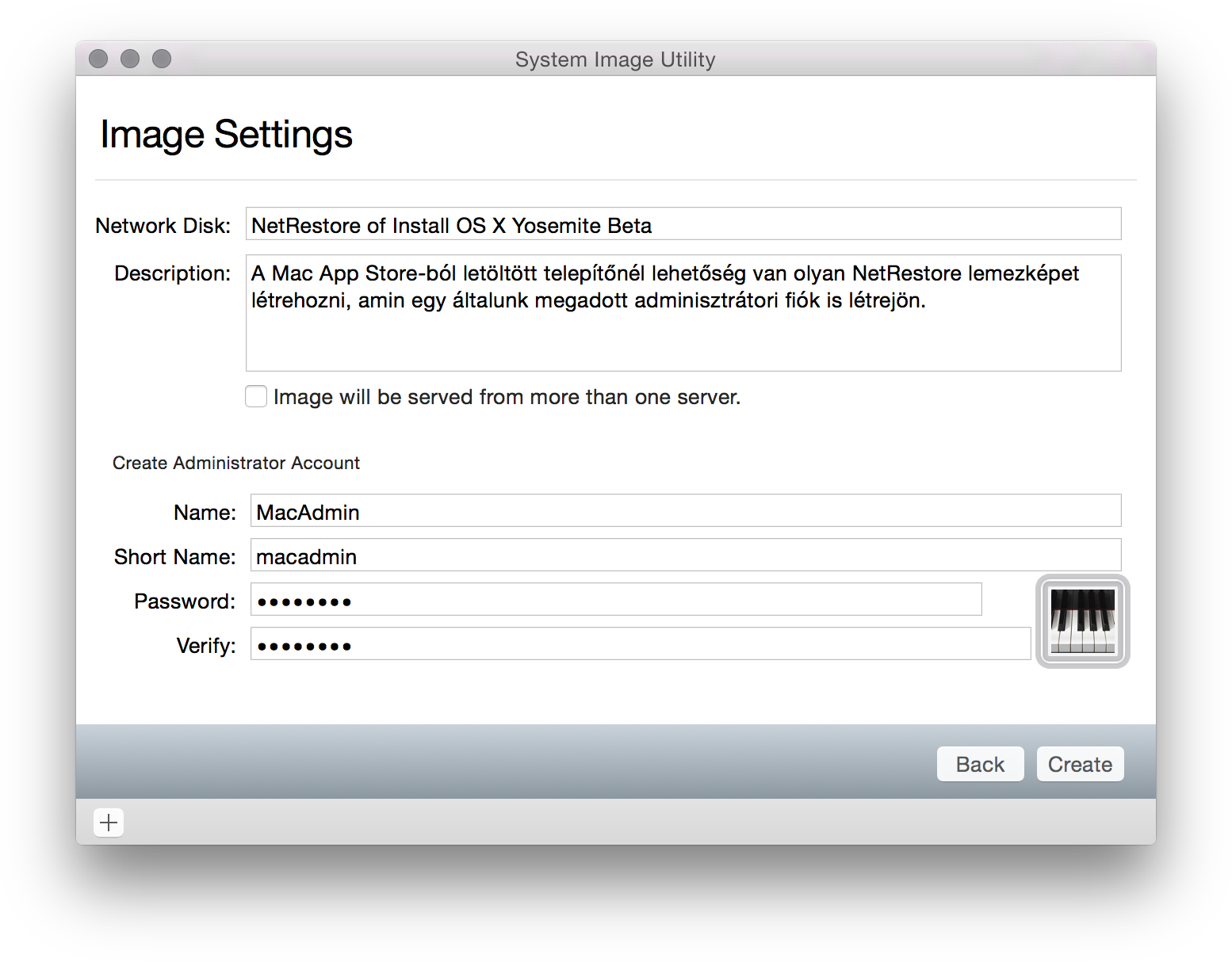Click the plus add button

[x=109, y=823]
